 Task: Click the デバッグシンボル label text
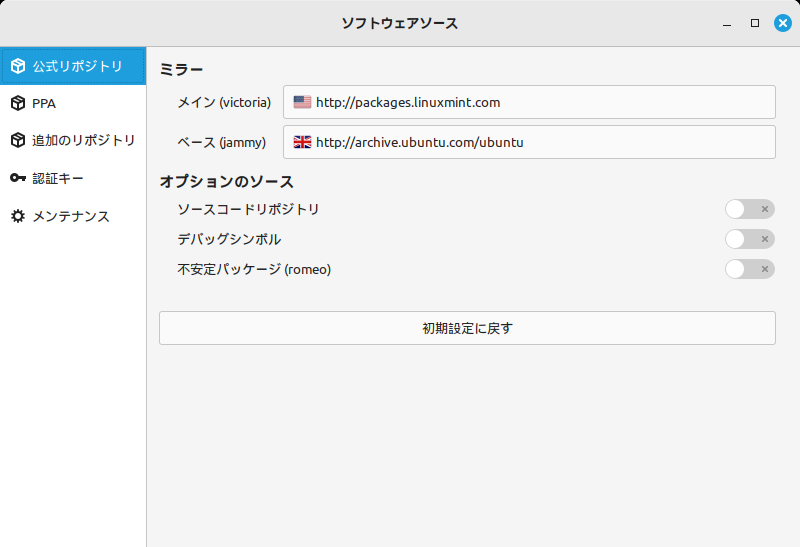pos(229,239)
